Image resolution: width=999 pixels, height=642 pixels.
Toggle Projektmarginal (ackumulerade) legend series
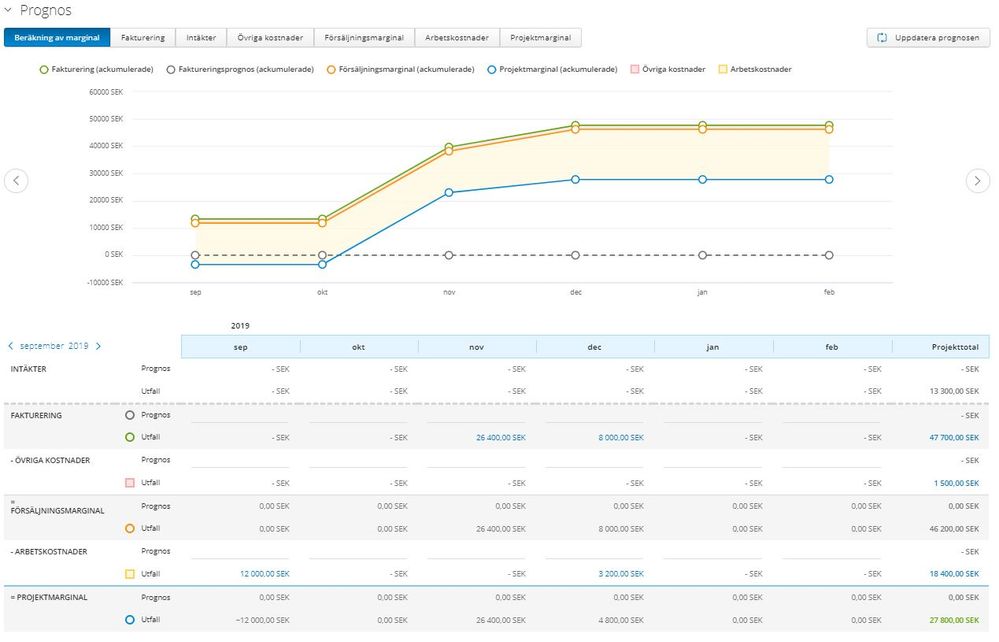[x=552, y=69]
